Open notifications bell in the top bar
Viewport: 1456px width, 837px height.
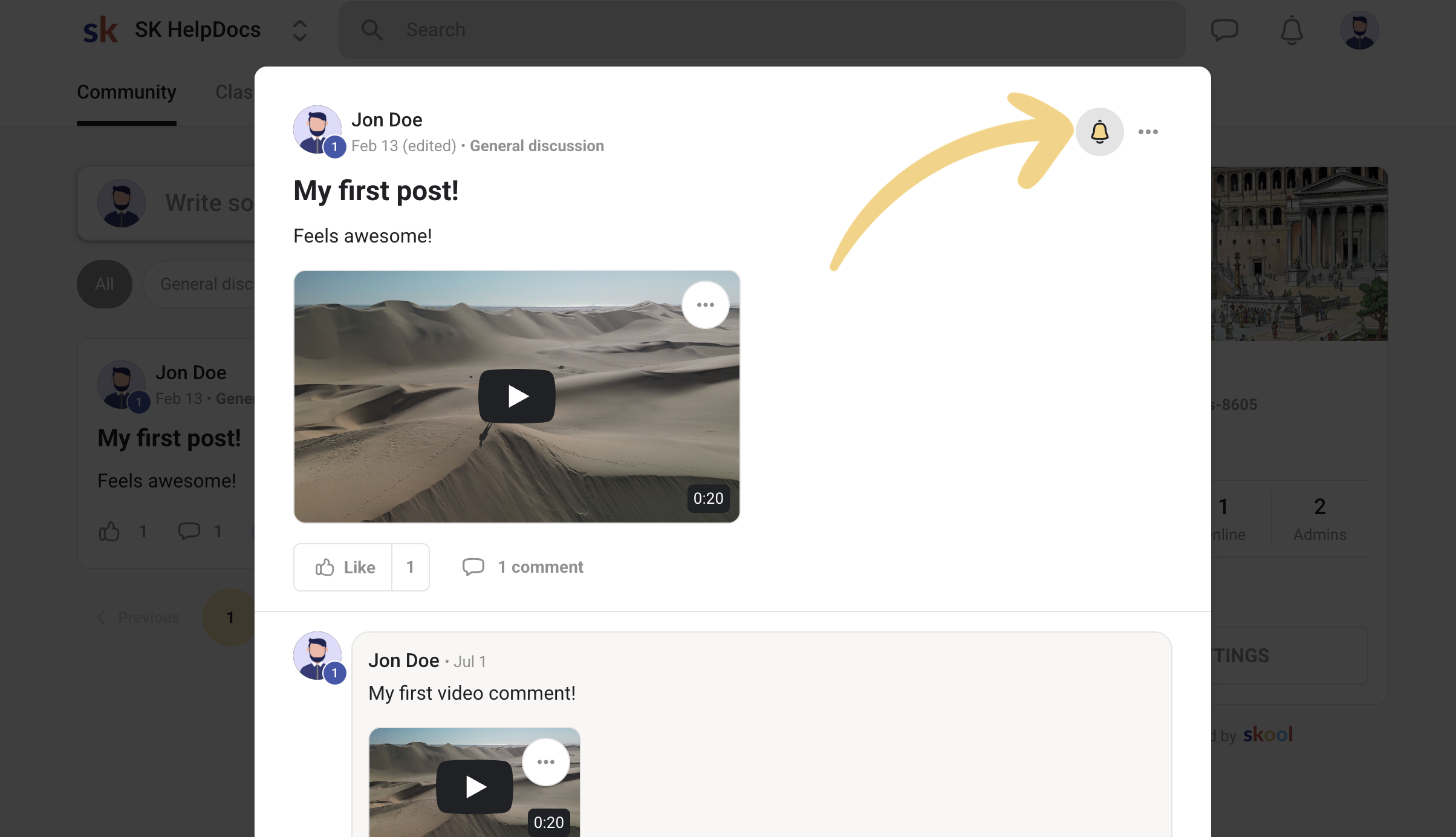tap(1292, 30)
